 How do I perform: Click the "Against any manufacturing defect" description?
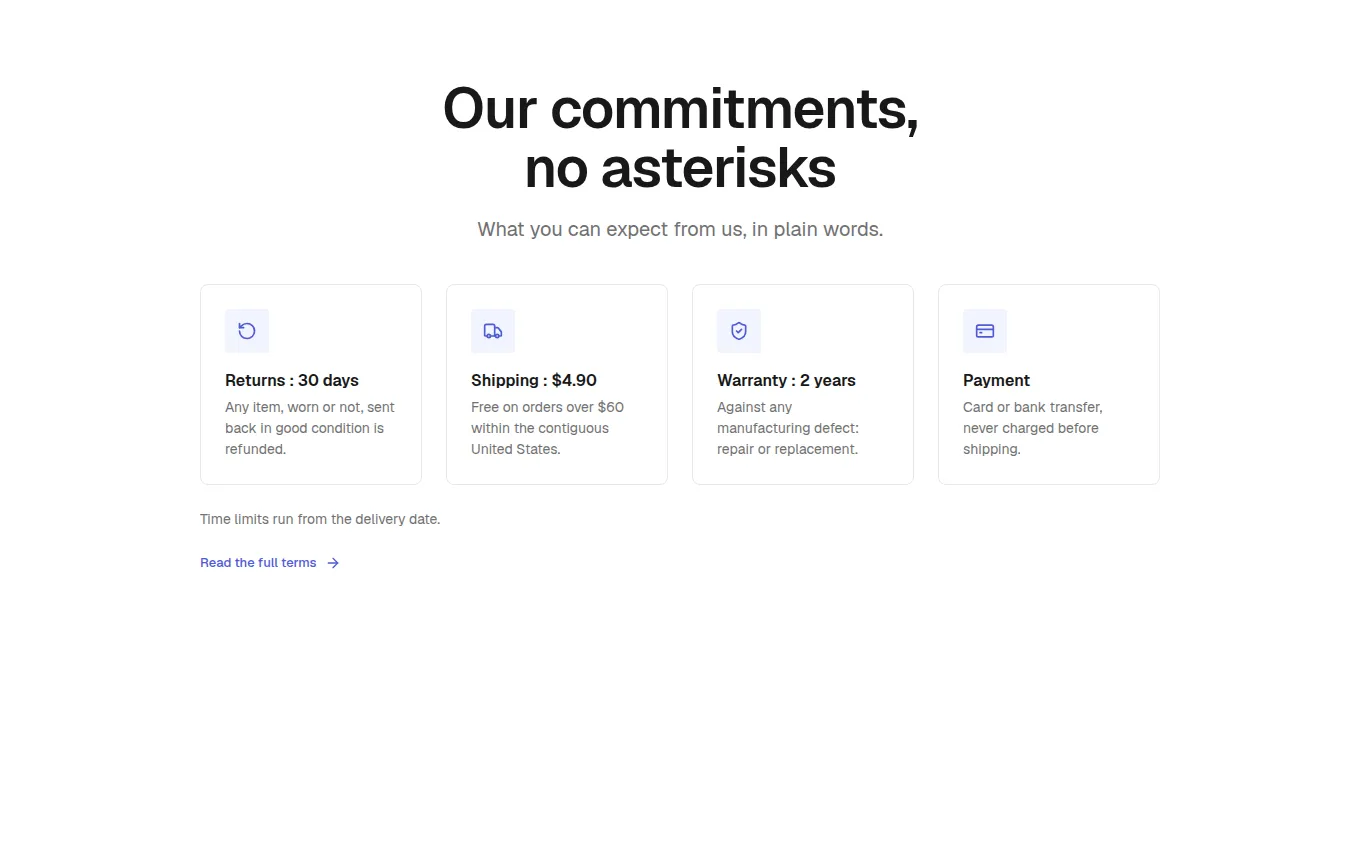point(788,428)
